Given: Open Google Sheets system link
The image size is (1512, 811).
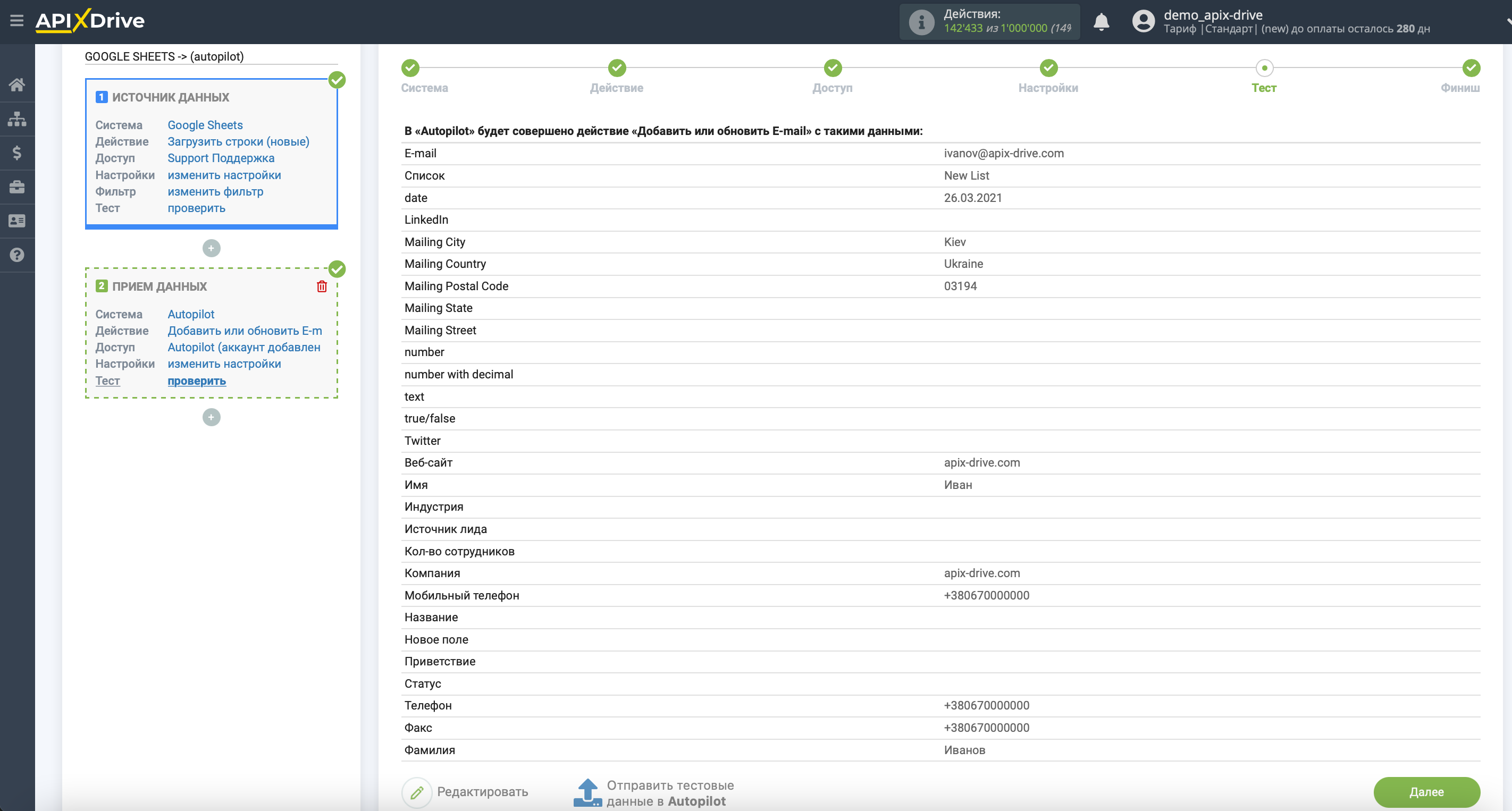Looking at the screenshot, I should coord(205,125).
